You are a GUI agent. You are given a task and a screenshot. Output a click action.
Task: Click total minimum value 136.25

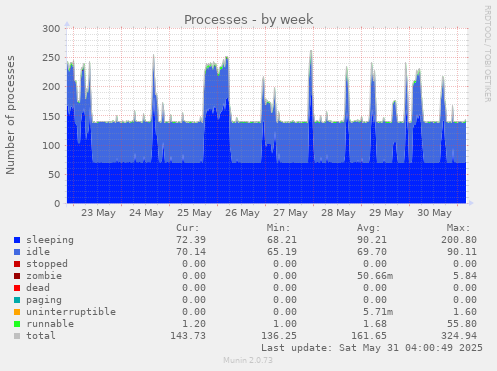279,336
